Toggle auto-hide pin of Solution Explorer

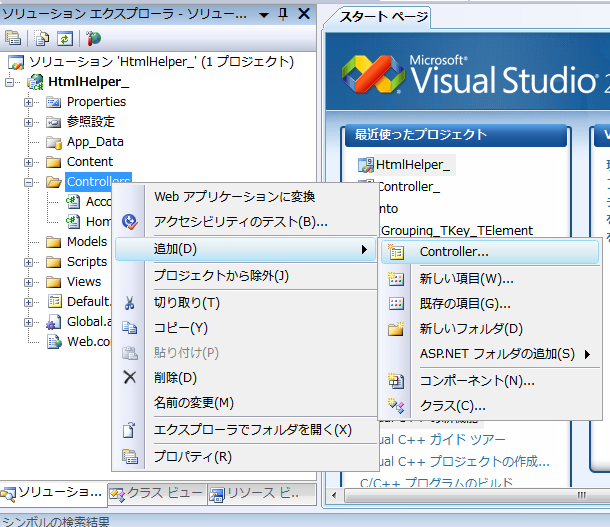pos(283,14)
